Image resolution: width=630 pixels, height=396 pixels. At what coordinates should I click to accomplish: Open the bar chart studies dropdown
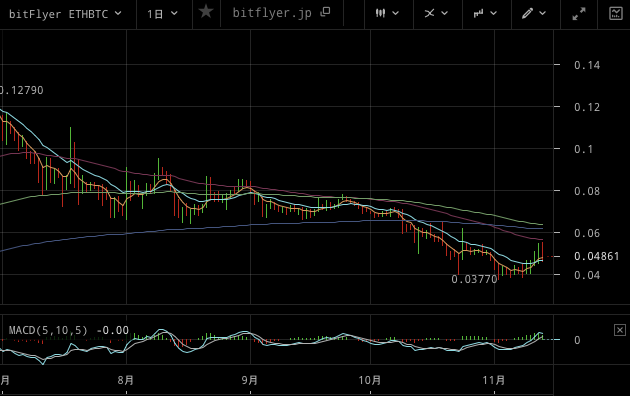coord(485,14)
